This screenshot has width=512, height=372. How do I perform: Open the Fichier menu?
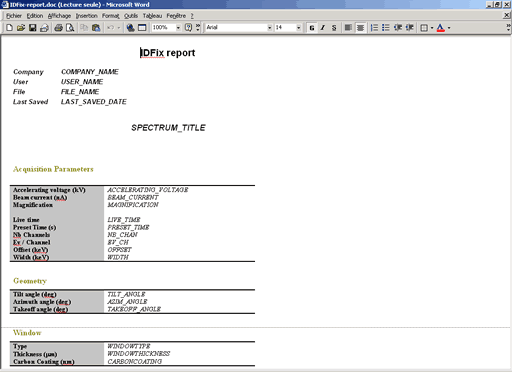tap(14, 16)
